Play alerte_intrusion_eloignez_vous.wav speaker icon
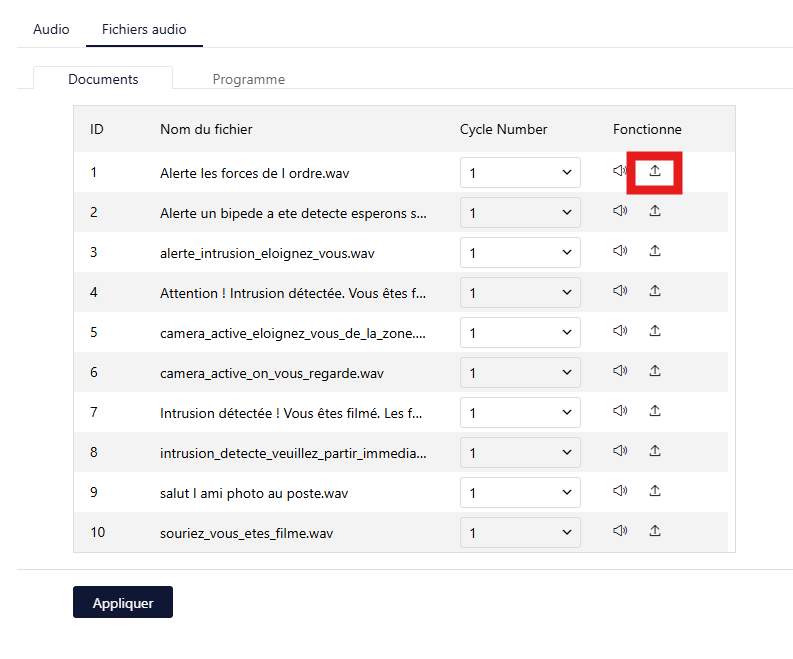793x659 pixels. coord(620,250)
